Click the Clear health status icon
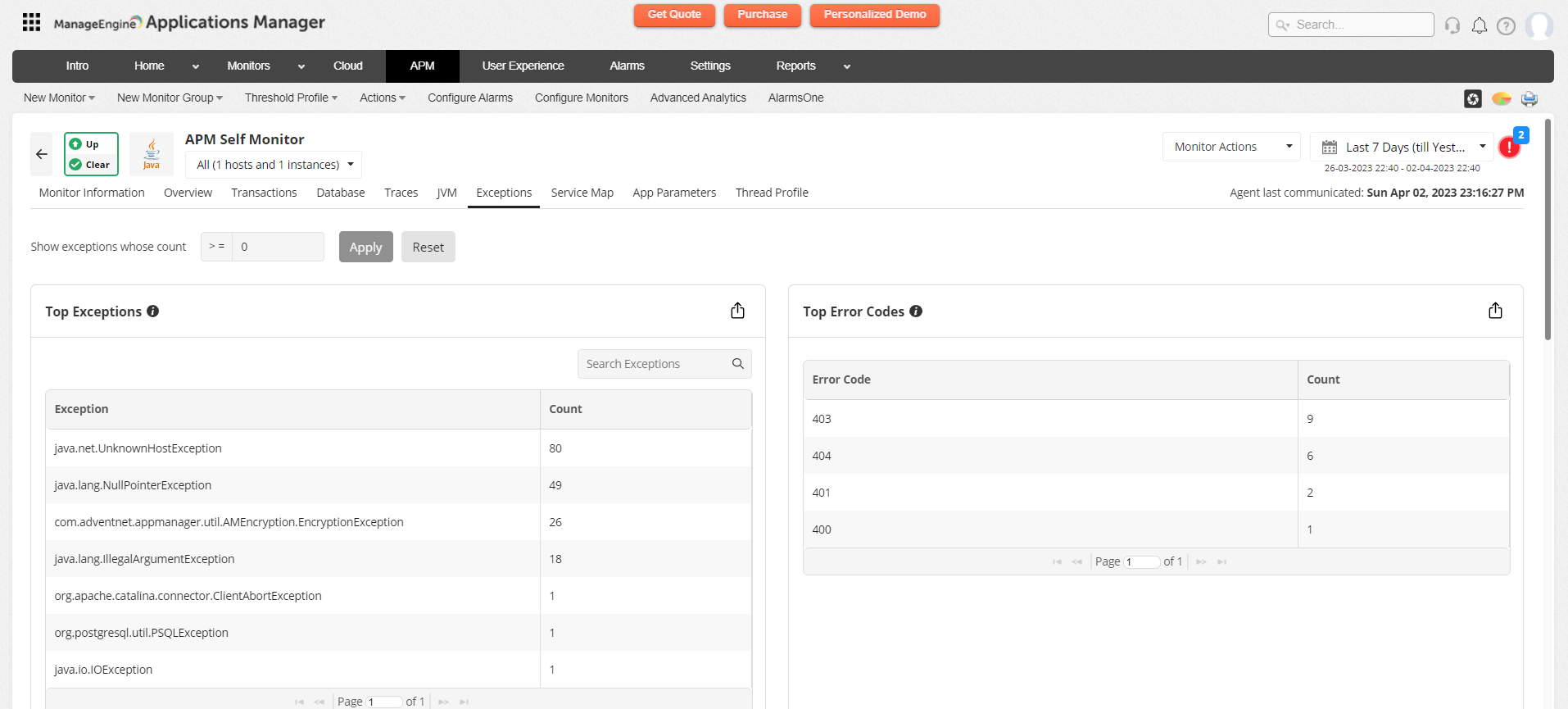 (75, 165)
